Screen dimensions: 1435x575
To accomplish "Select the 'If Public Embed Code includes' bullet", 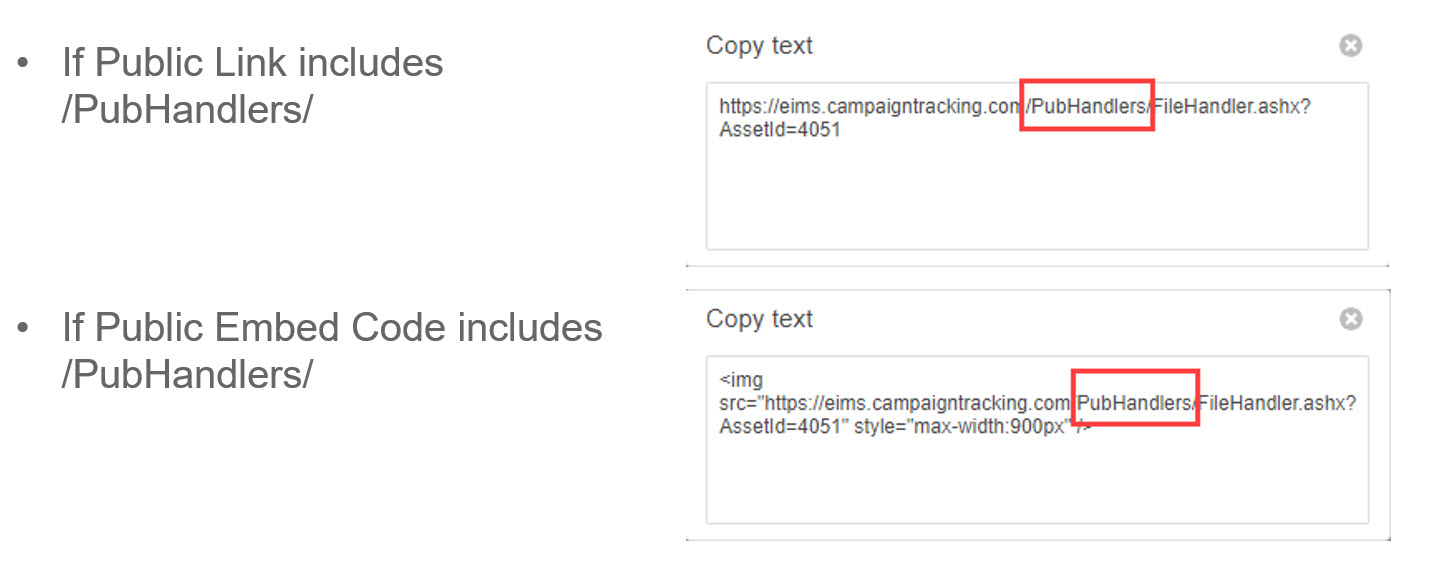I will coord(332,327).
